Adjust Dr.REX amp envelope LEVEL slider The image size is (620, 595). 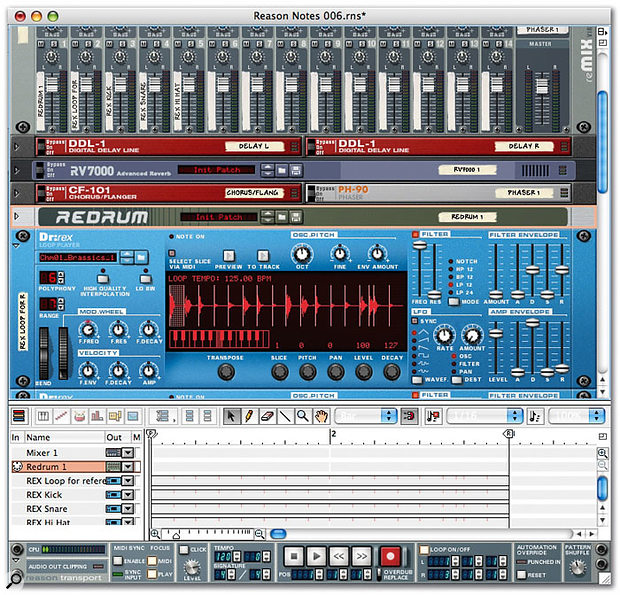pos(496,334)
